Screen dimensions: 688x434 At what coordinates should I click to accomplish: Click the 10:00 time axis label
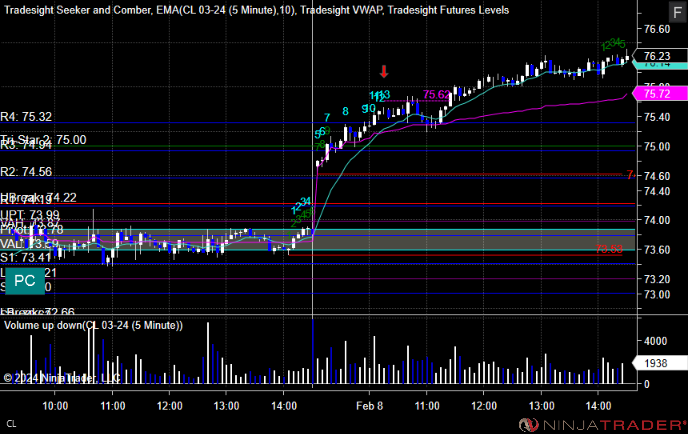coord(55,405)
